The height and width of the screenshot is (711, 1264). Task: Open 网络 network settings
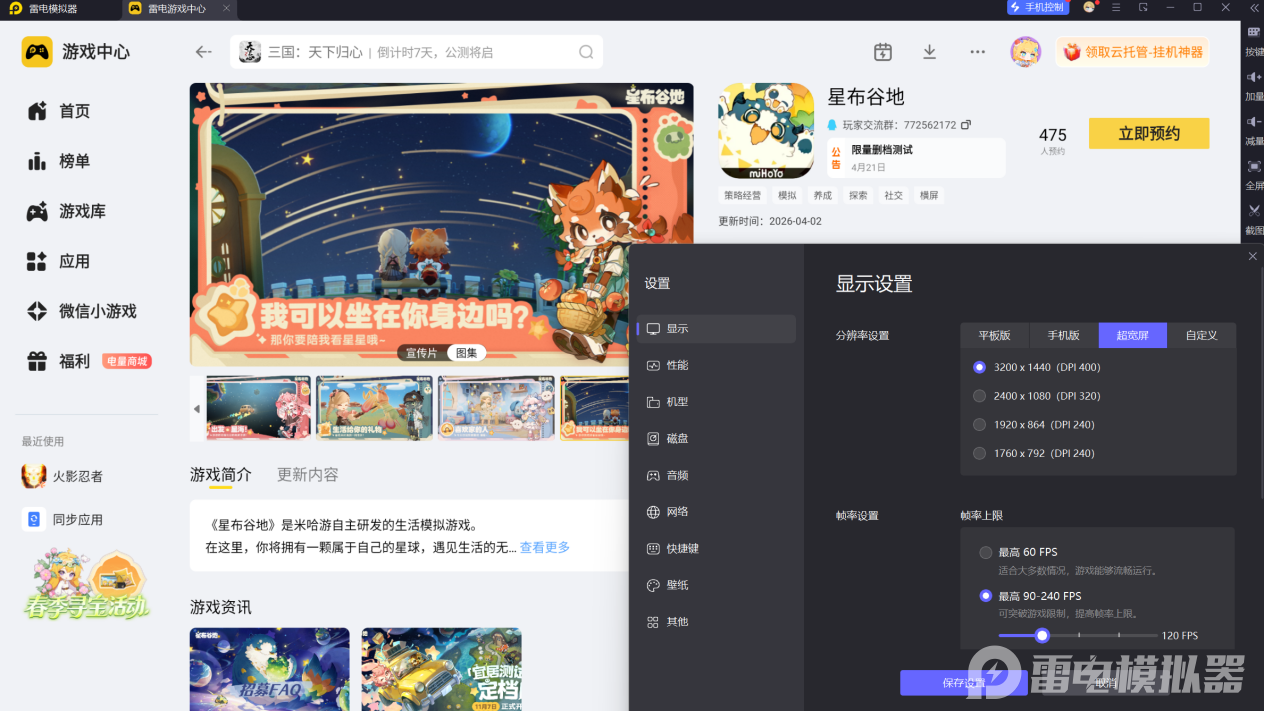[716, 512]
